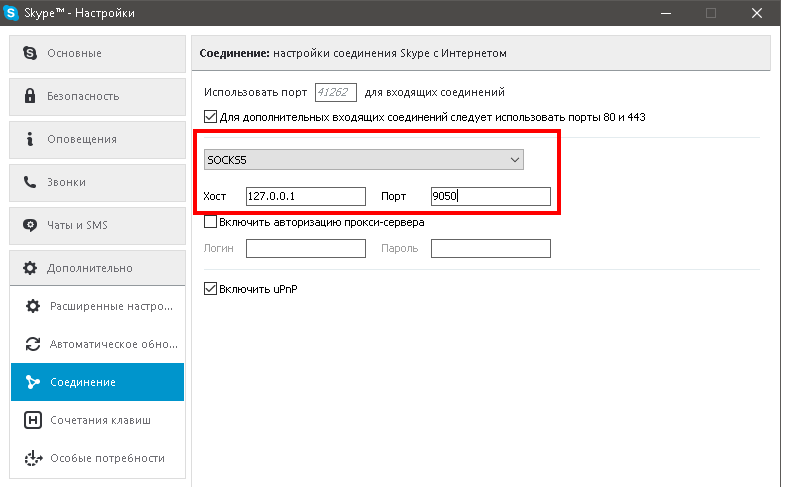Select Особые потребности sub-item
This screenshot has height=487, width=789.
97,458
